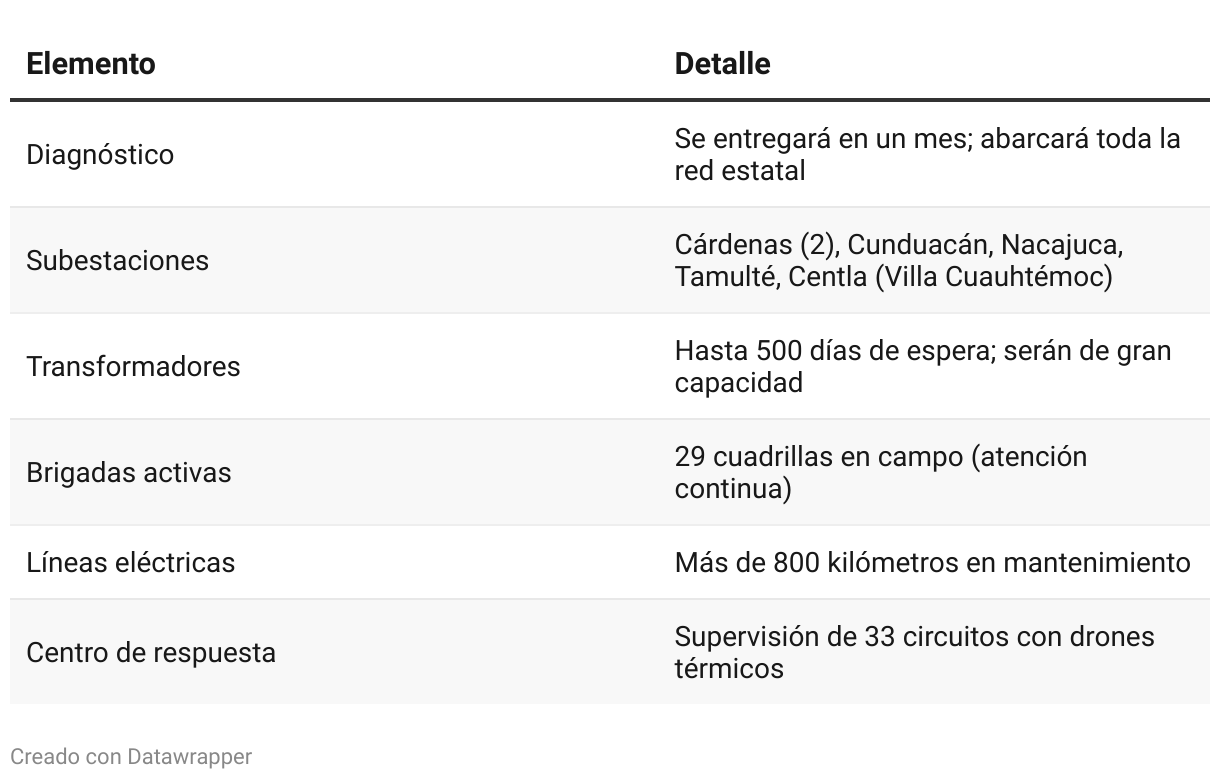The image size is (1220, 780).
Task: Select the Diagnóstico row label
Action: 100,155
